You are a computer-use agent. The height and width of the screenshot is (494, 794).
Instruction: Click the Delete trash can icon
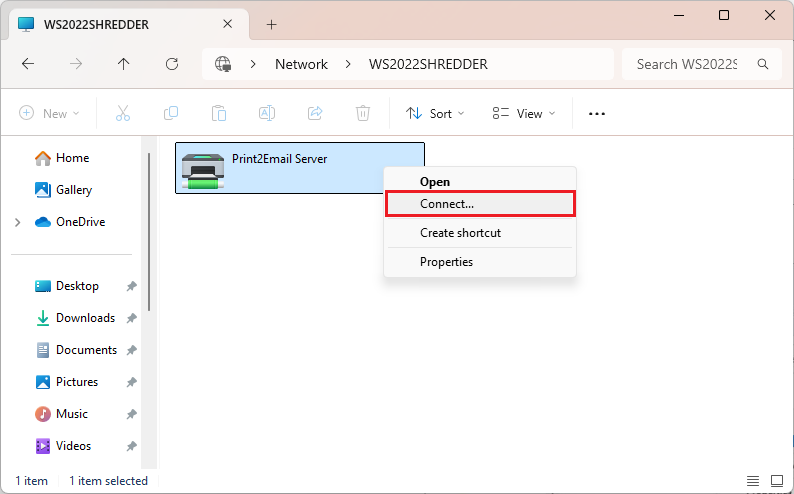tap(364, 114)
